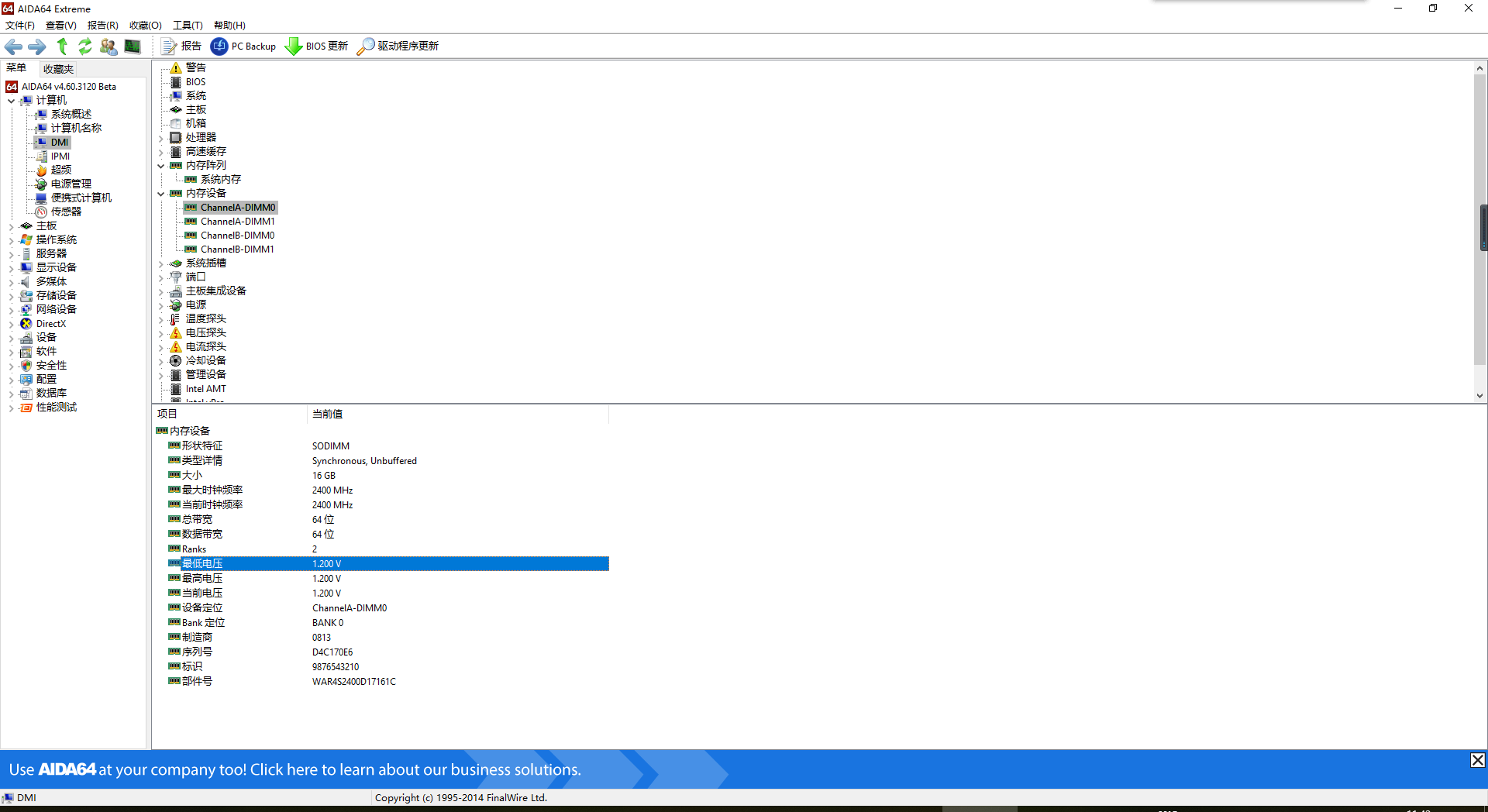Click BIOS 更新 toolbar button

[x=317, y=46]
